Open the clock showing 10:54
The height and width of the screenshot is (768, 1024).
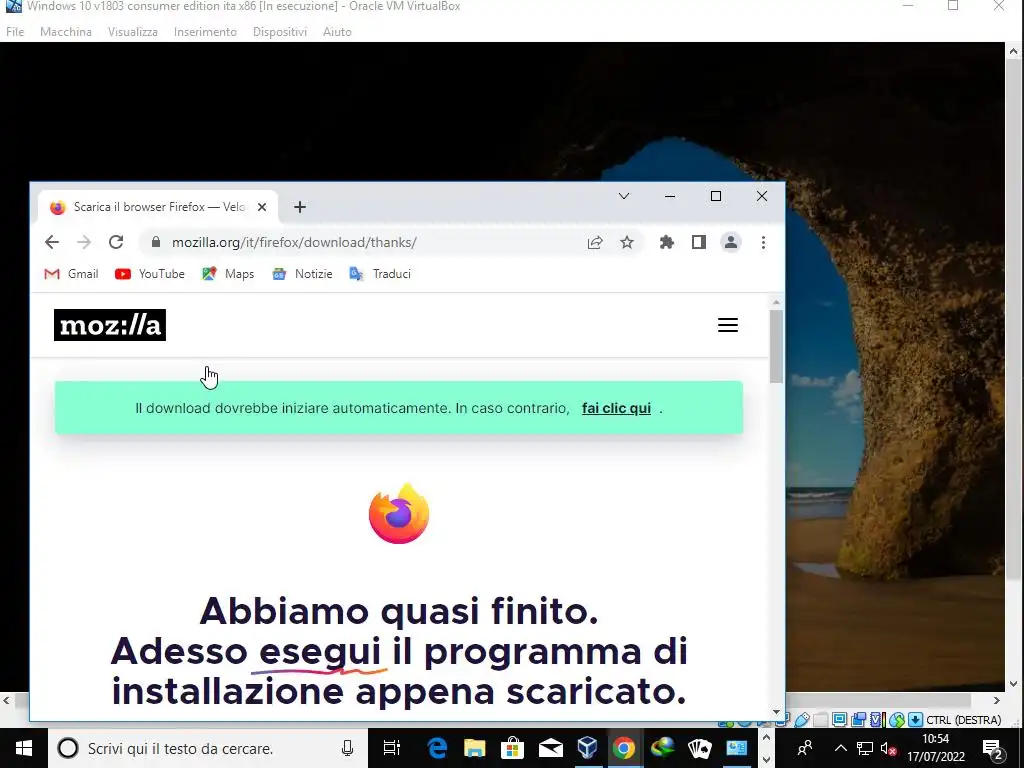coord(935,748)
